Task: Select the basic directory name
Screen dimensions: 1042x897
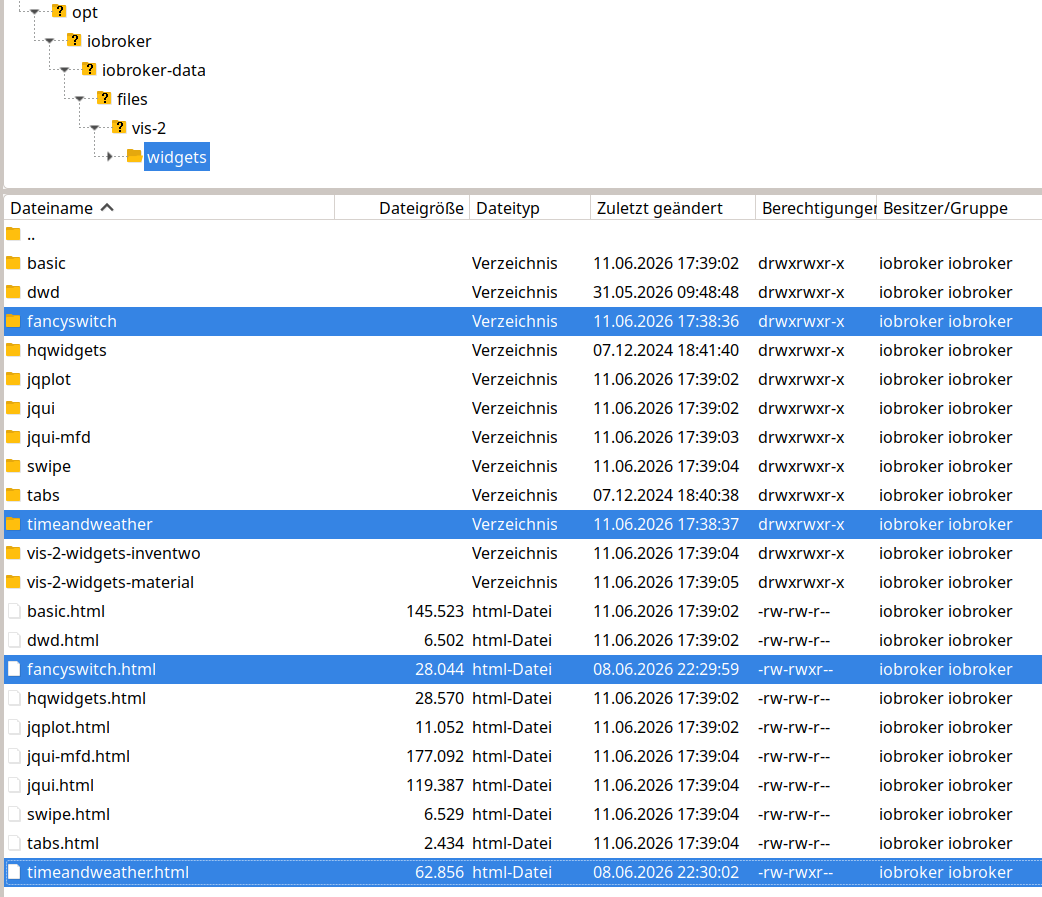Action: (x=47, y=263)
